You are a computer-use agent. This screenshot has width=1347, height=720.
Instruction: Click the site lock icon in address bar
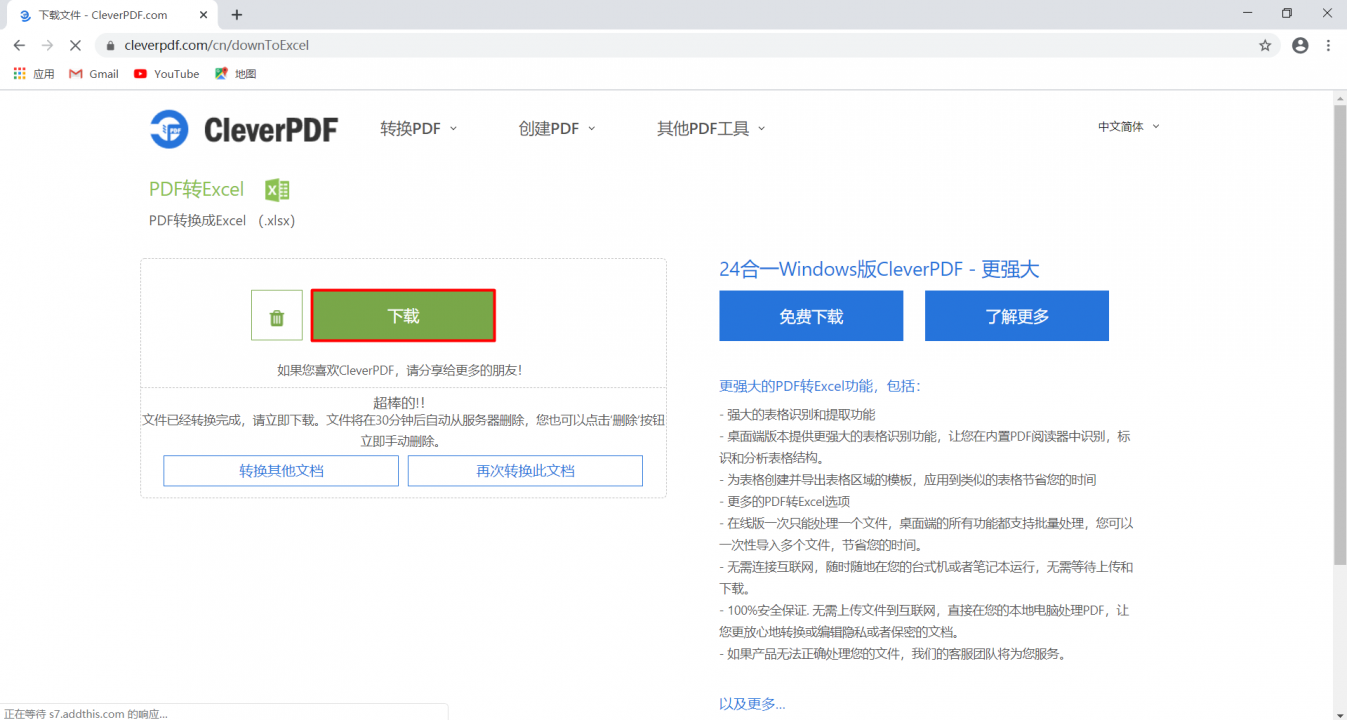click(x=110, y=45)
